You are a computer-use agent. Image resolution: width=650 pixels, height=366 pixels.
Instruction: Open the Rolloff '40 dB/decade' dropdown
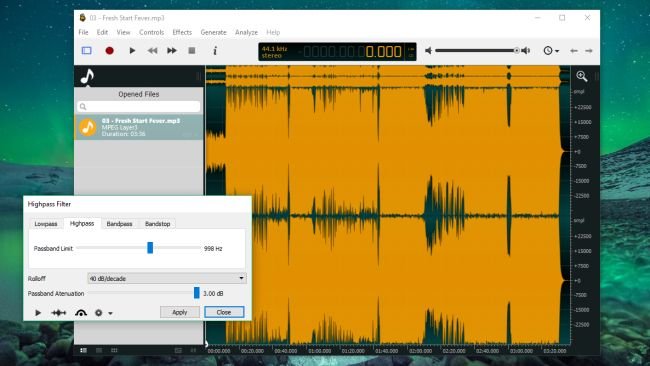point(167,278)
